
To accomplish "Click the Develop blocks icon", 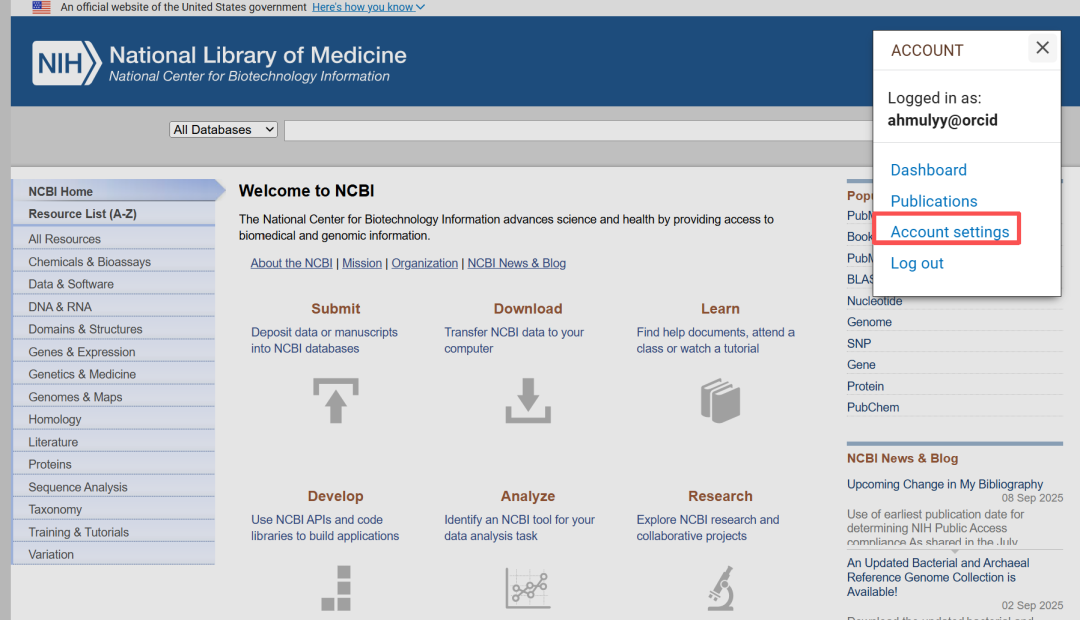I will [x=336, y=588].
